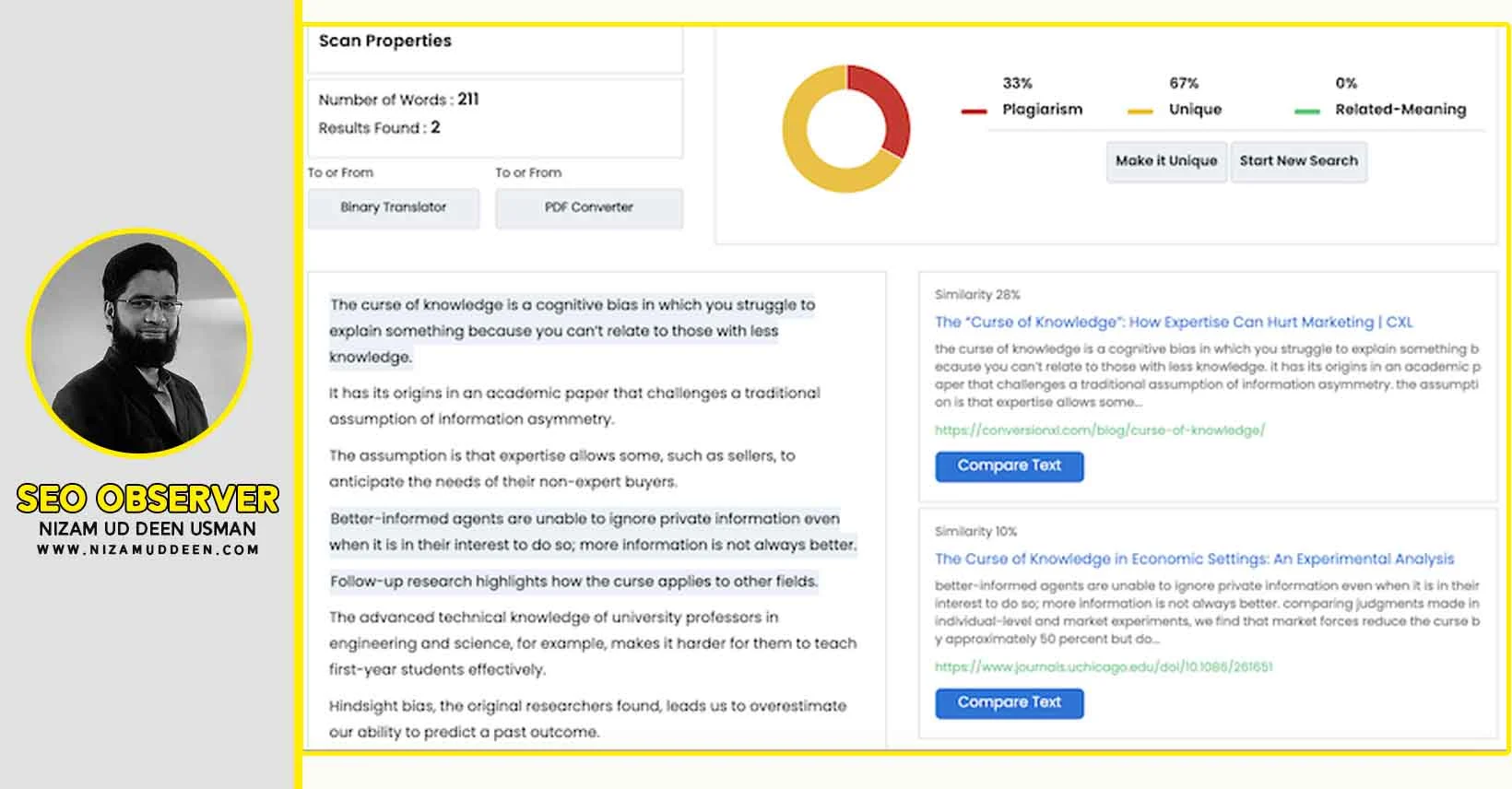Visit the journals.uchicago.edu URL
Image resolution: width=1512 pixels, height=789 pixels.
pyautogui.click(x=1104, y=667)
